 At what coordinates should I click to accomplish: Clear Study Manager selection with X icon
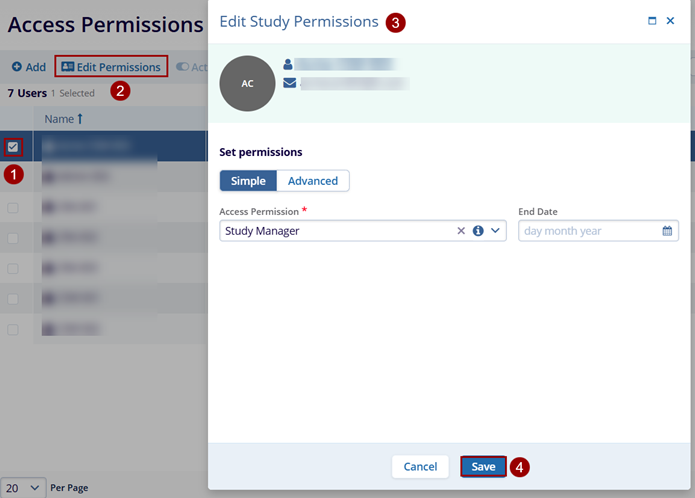point(461,231)
